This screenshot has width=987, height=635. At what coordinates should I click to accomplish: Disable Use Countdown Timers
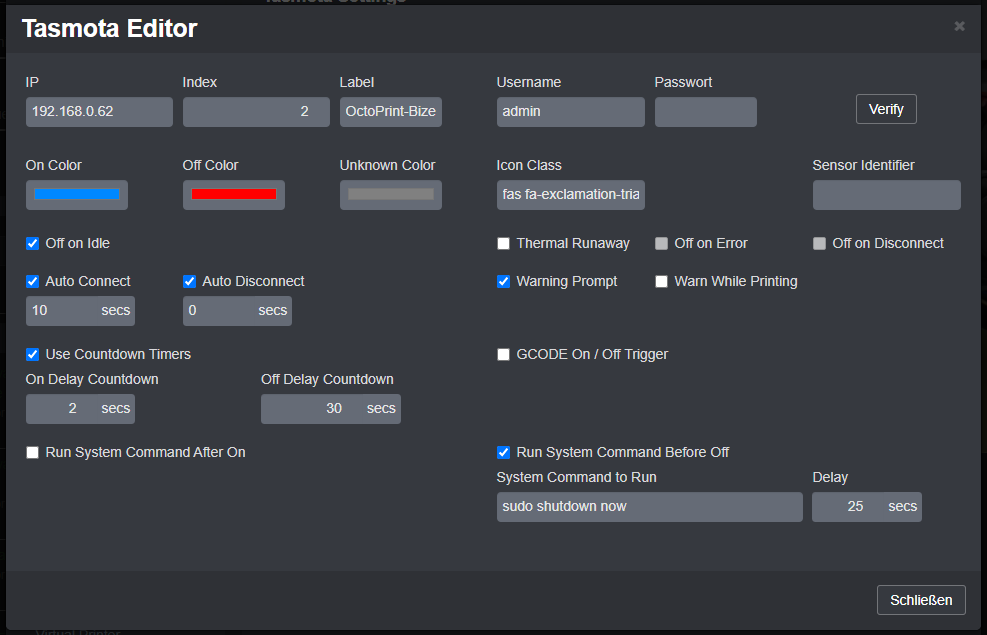(32, 354)
